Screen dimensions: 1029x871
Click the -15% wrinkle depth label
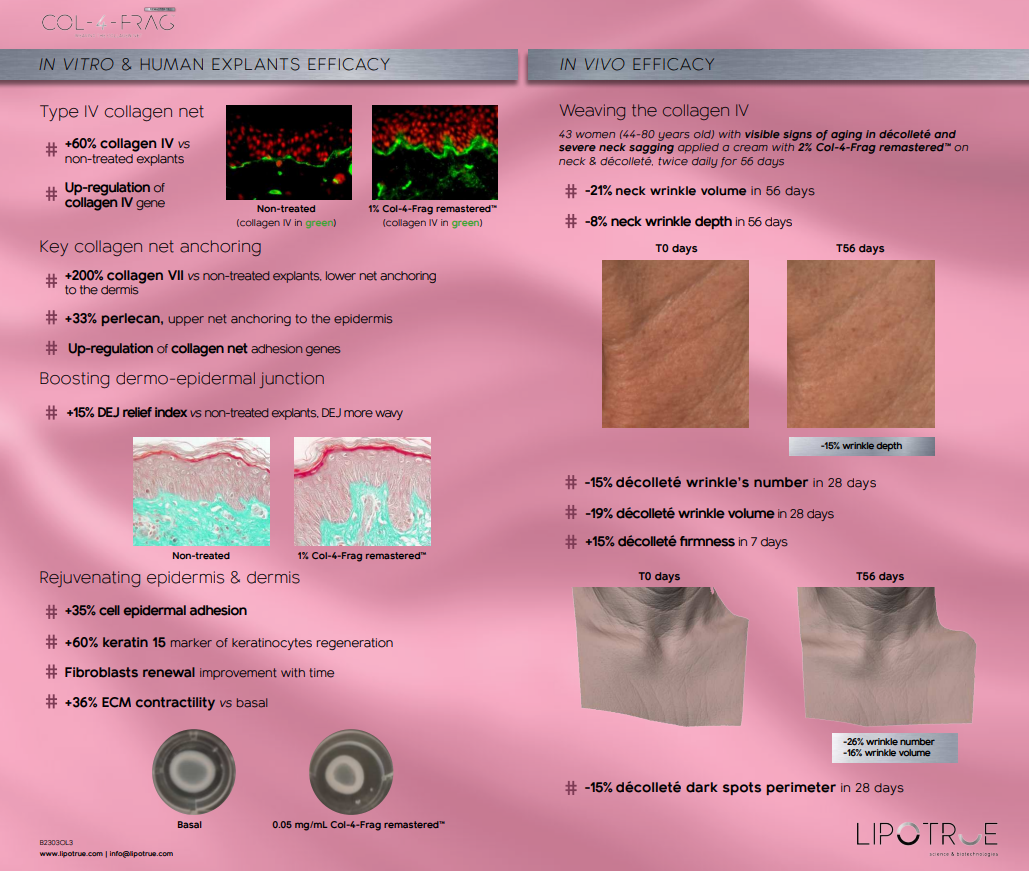862,446
